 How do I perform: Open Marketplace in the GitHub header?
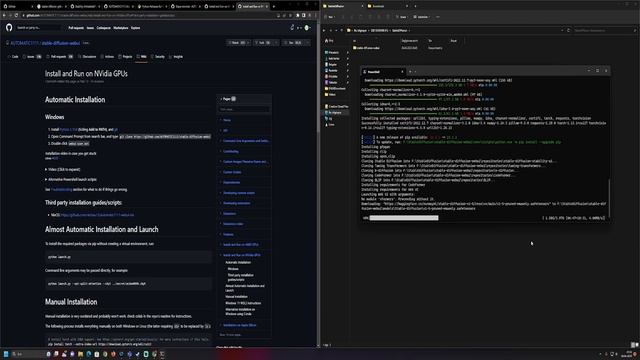[120, 28]
